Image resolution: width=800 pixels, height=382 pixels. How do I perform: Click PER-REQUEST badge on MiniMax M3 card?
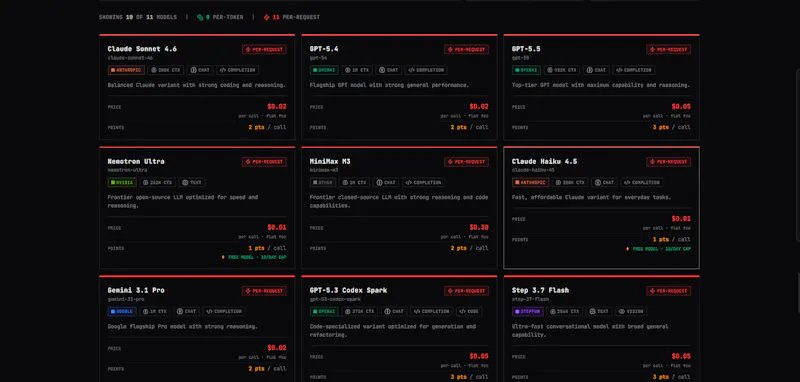[x=466, y=162]
